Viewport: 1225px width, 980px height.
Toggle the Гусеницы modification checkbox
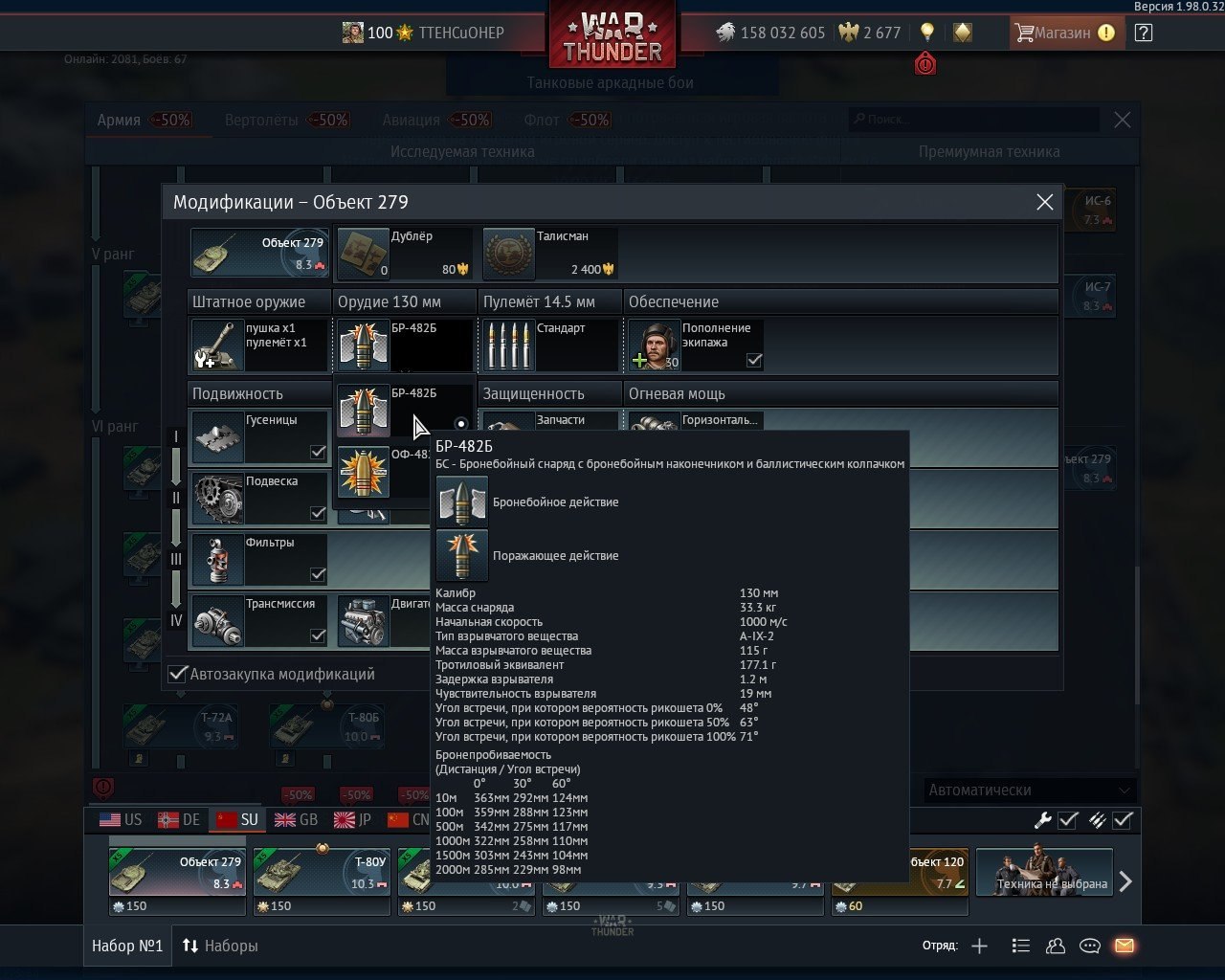point(318,452)
